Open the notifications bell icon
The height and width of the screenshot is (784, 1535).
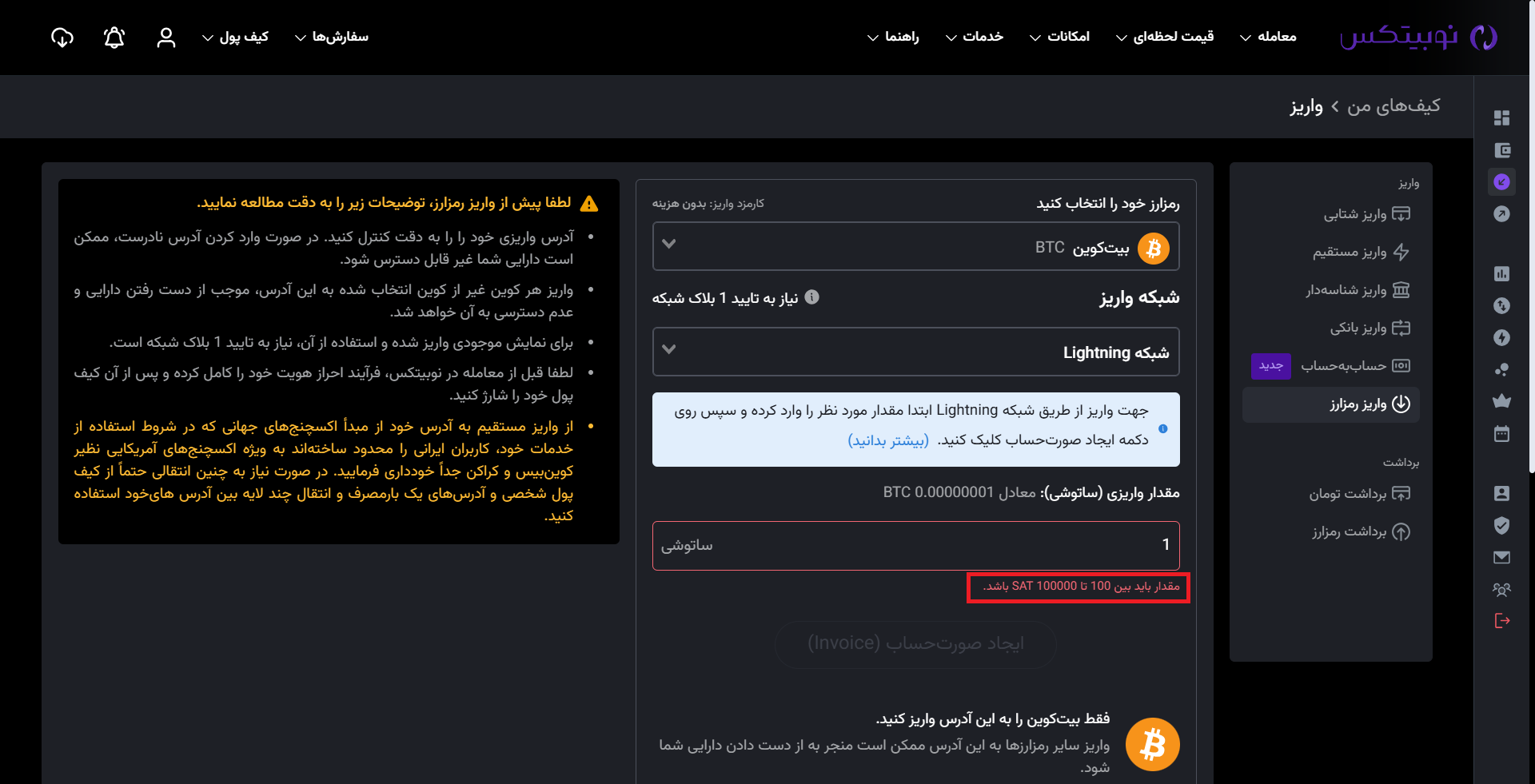[x=114, y=38]
